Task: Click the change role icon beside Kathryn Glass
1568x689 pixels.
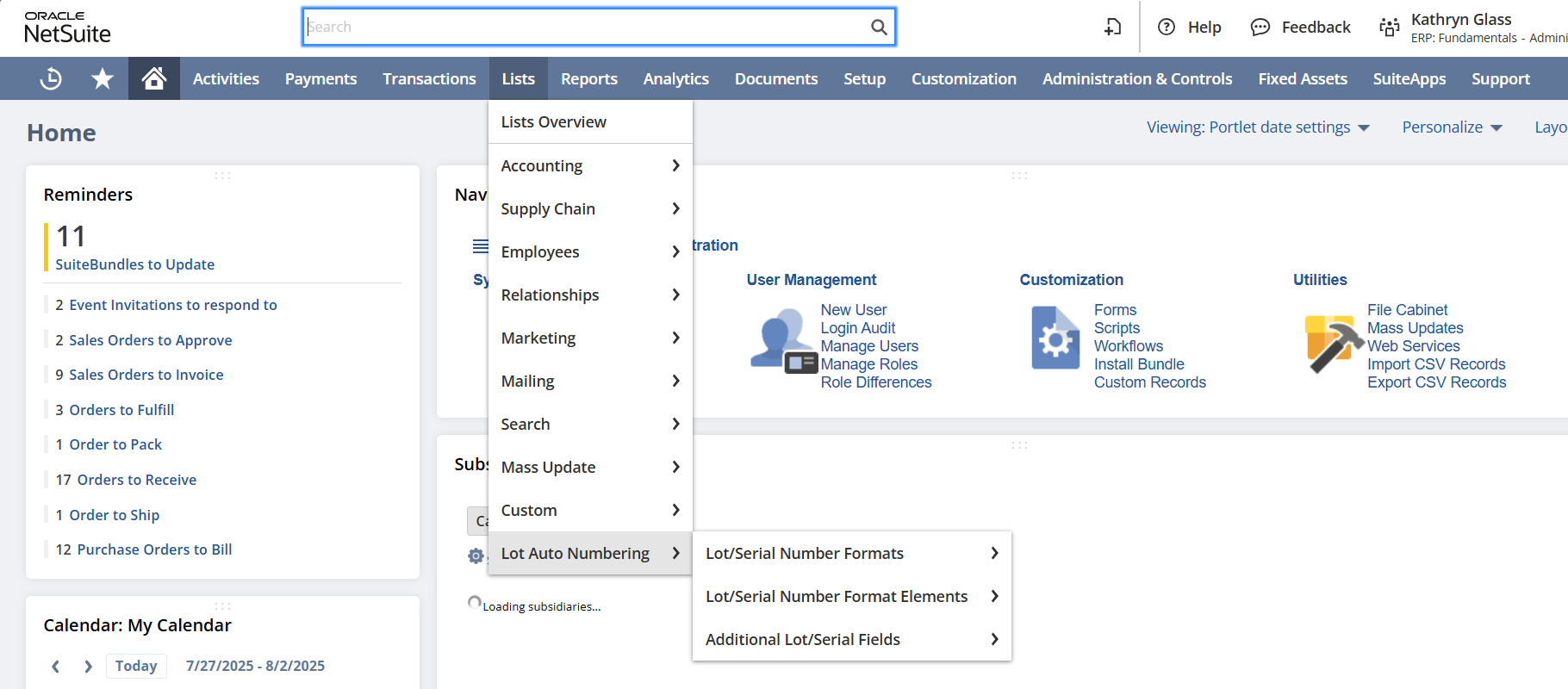Action: 1389,27
